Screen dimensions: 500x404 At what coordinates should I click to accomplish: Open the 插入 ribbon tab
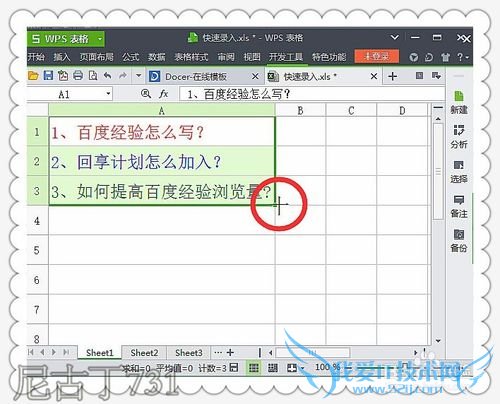[62, 57]
